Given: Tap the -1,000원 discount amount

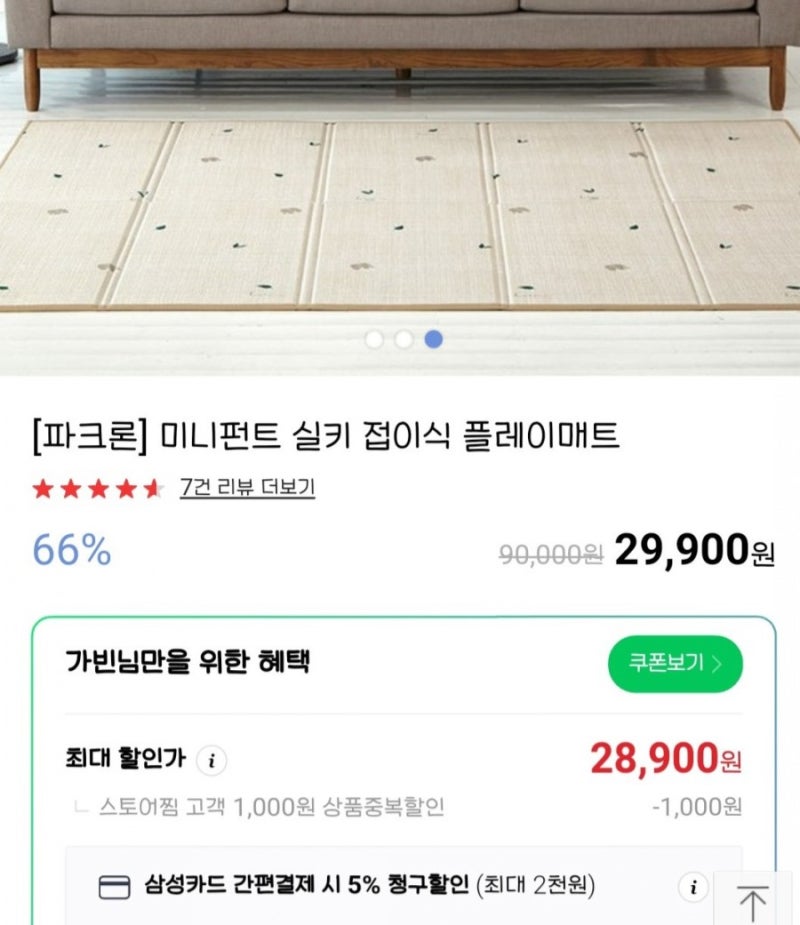Looking at the screenshot, I should [697, 806].
